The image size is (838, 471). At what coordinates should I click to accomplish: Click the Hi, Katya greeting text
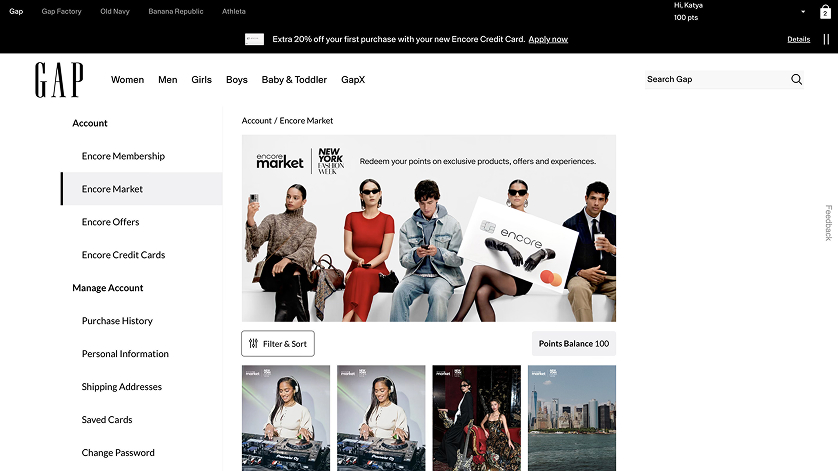click(x=688, y=5)
